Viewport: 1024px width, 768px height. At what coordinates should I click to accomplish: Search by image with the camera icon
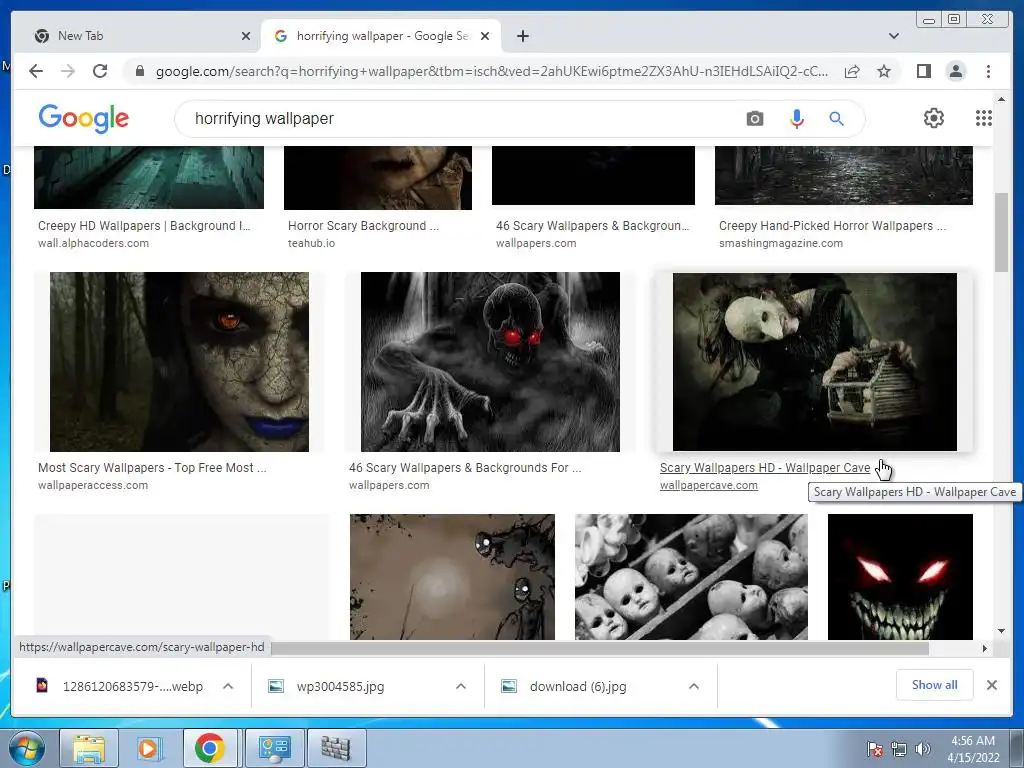[754, 119]
